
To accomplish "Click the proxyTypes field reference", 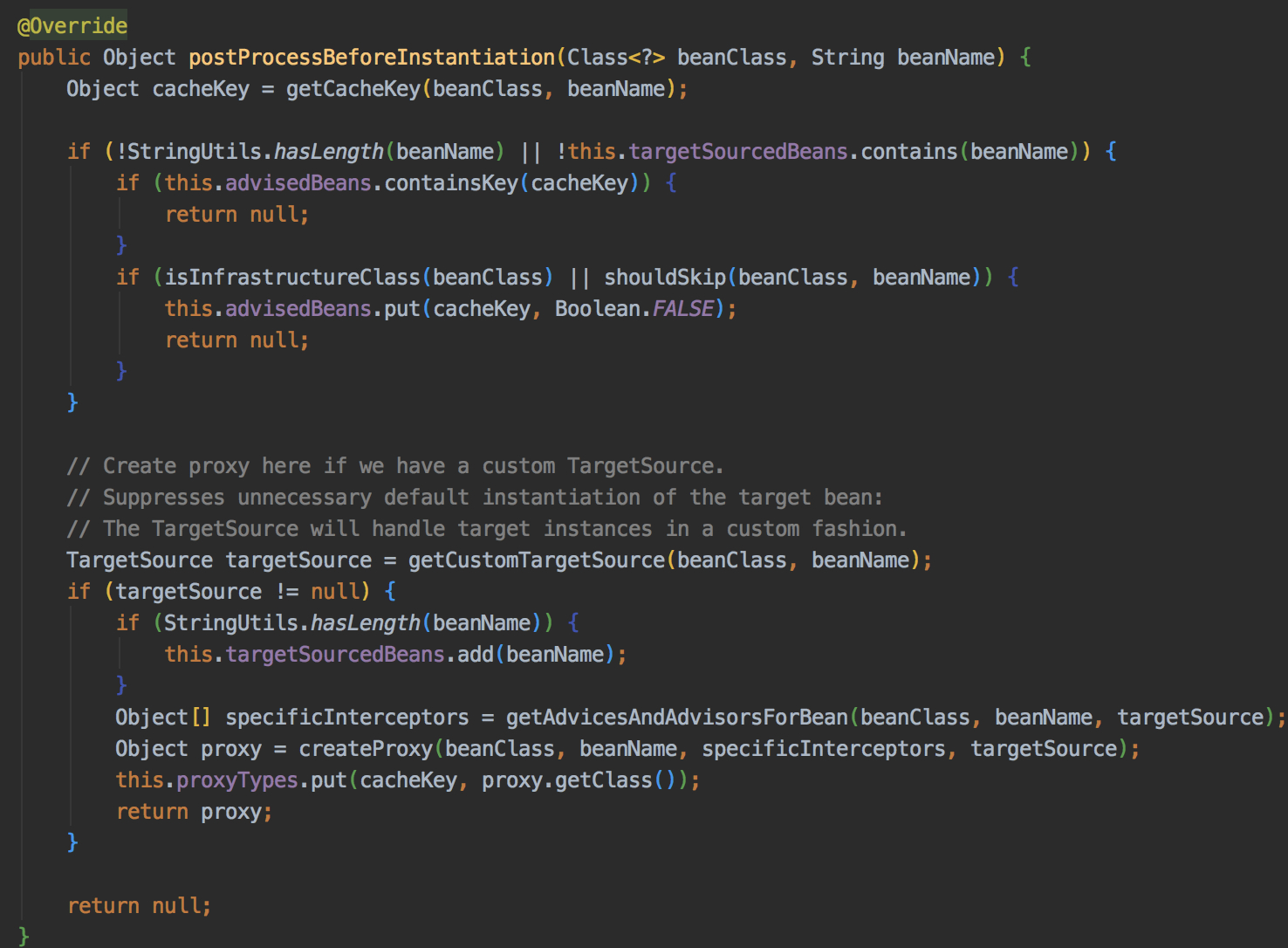I will pos(237,780).
